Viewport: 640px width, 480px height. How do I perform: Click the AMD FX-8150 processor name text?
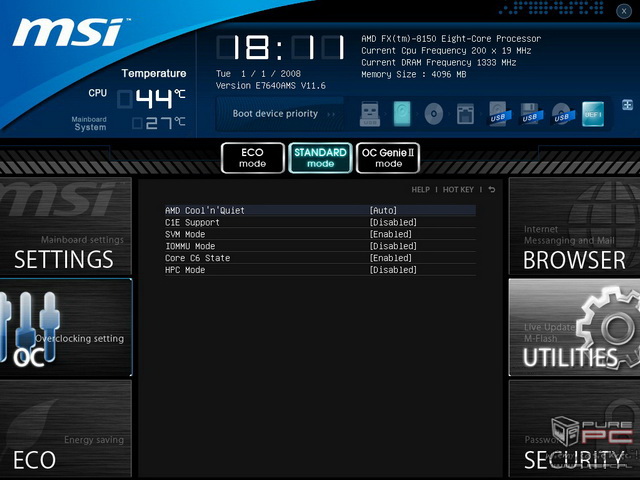[451, 39]
